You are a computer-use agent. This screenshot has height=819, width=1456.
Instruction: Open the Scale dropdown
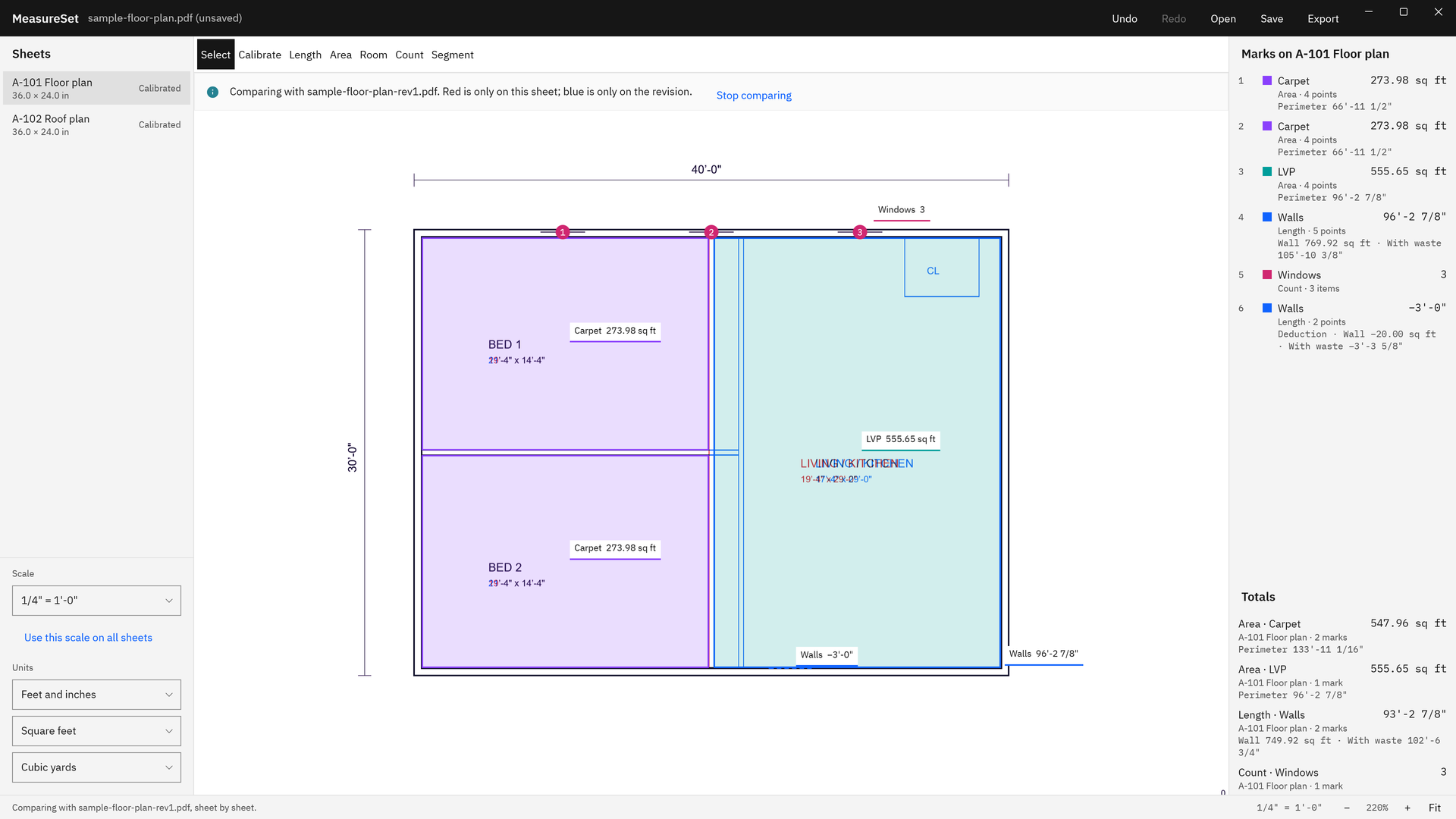96,601
